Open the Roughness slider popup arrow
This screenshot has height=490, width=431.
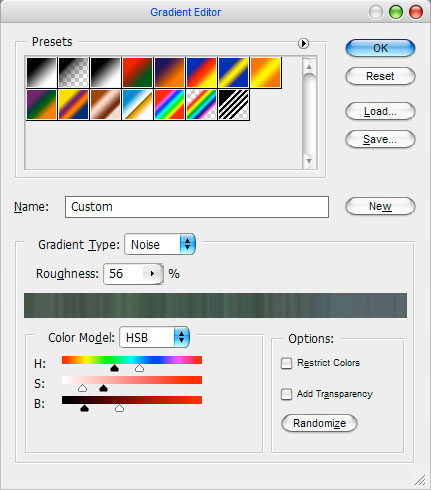coord(152,274)
